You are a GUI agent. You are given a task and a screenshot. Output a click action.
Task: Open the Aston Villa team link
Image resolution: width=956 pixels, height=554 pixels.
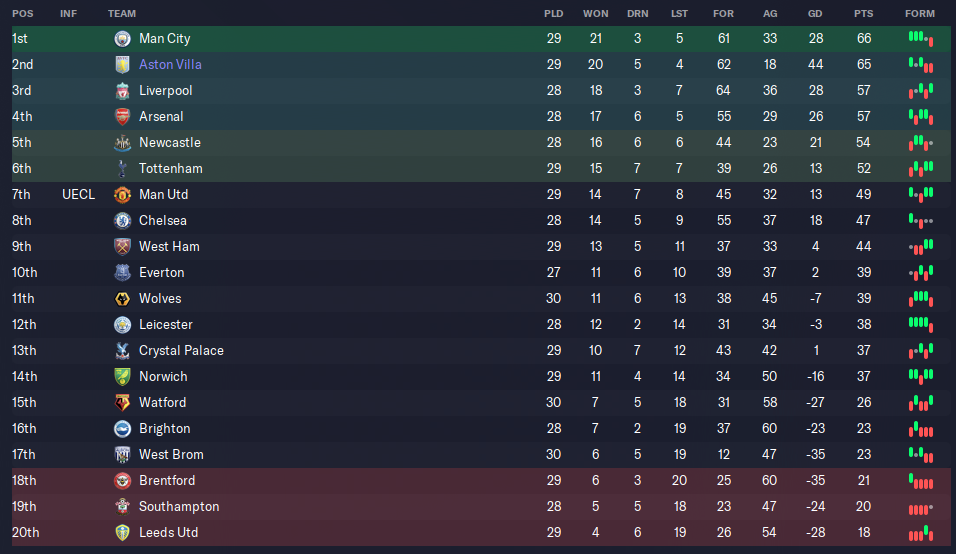click(x=170, y=65)
